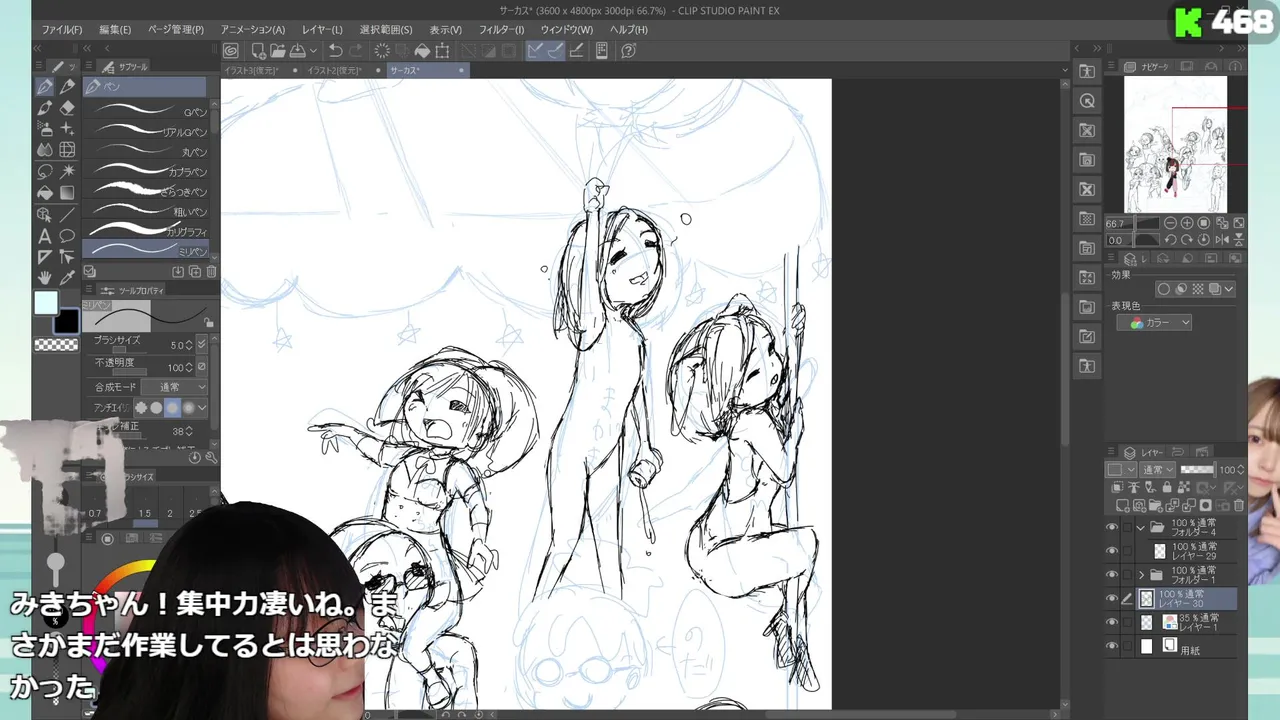Viewport: 1280px width, 720px height.
Task: Choose the リアルGペン sub tool
Action: pyautogui.click(x=148, y=131)
